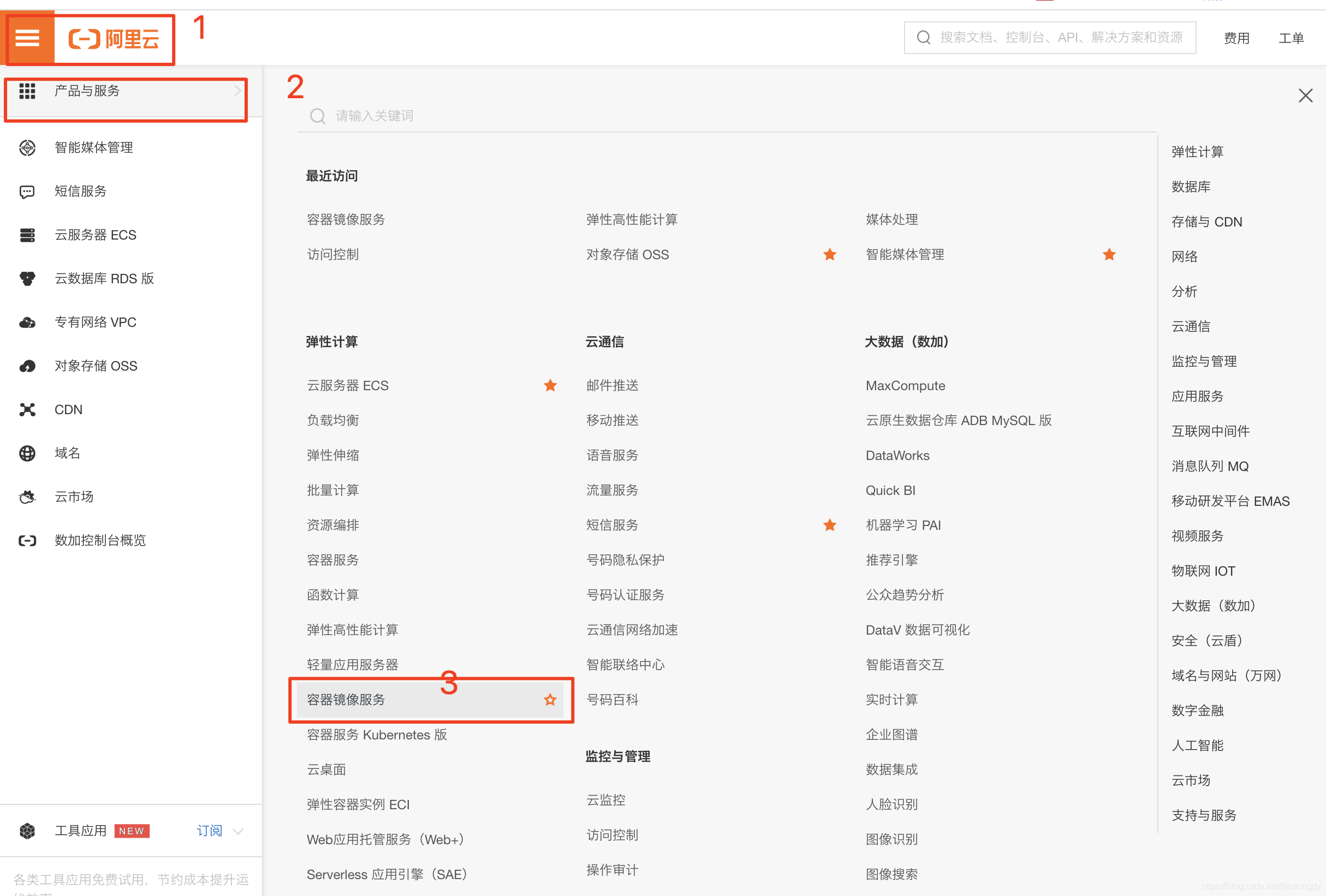This screenshot has height=896, width=1326.
Task: Click the CDN network icon
Action: point(27,409)
